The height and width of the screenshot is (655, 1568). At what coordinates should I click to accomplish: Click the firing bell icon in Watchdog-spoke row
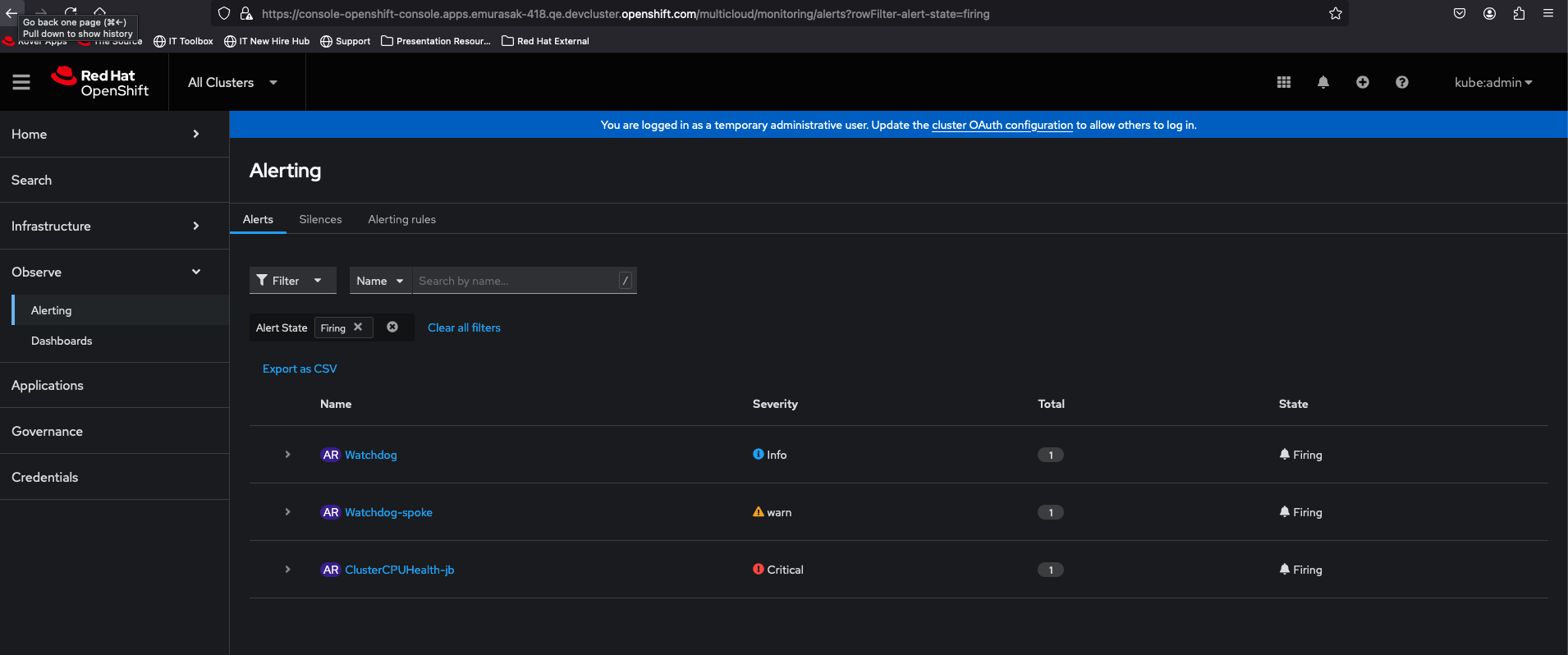pyautogui.click(x=1285, y=511)
